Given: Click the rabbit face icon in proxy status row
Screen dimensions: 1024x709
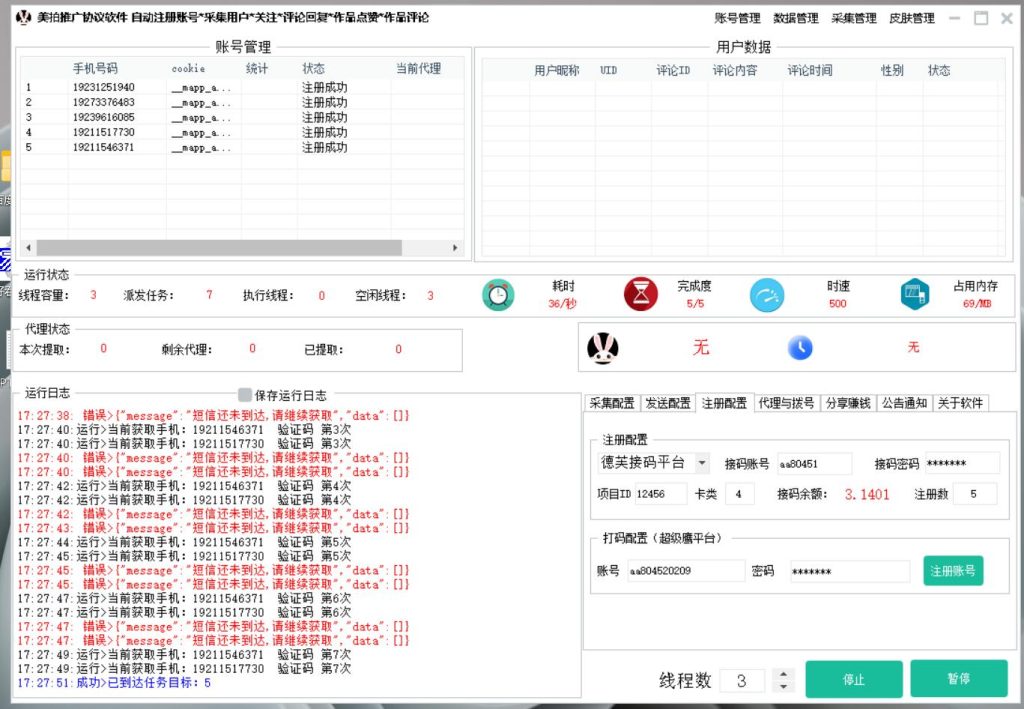Looking at the screenshot, I should [x=604, y=347].
